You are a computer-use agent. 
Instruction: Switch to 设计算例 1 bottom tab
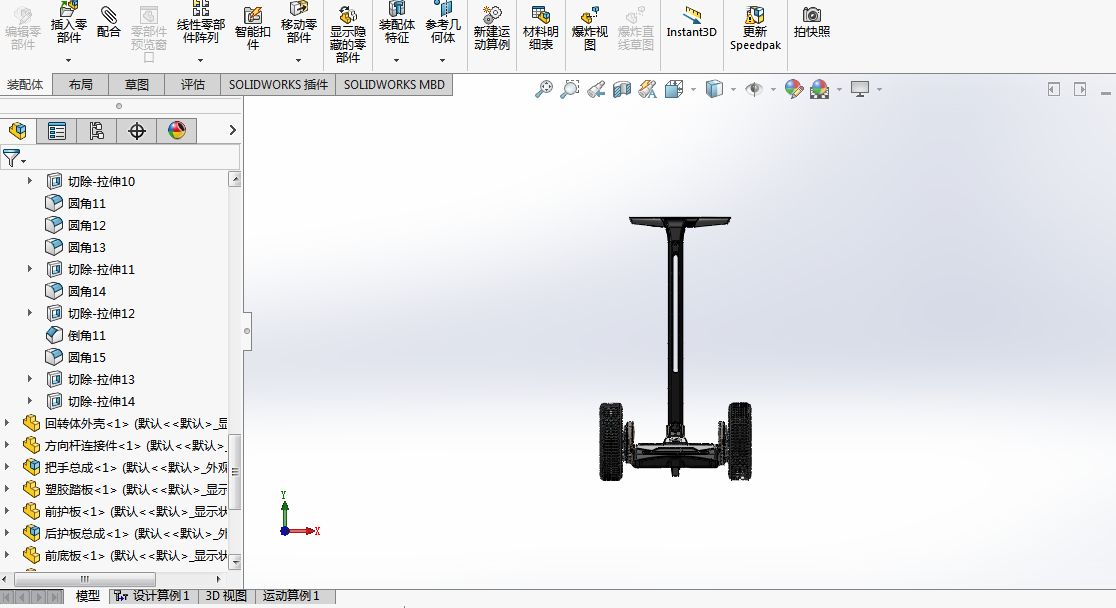tap(152, 596)
